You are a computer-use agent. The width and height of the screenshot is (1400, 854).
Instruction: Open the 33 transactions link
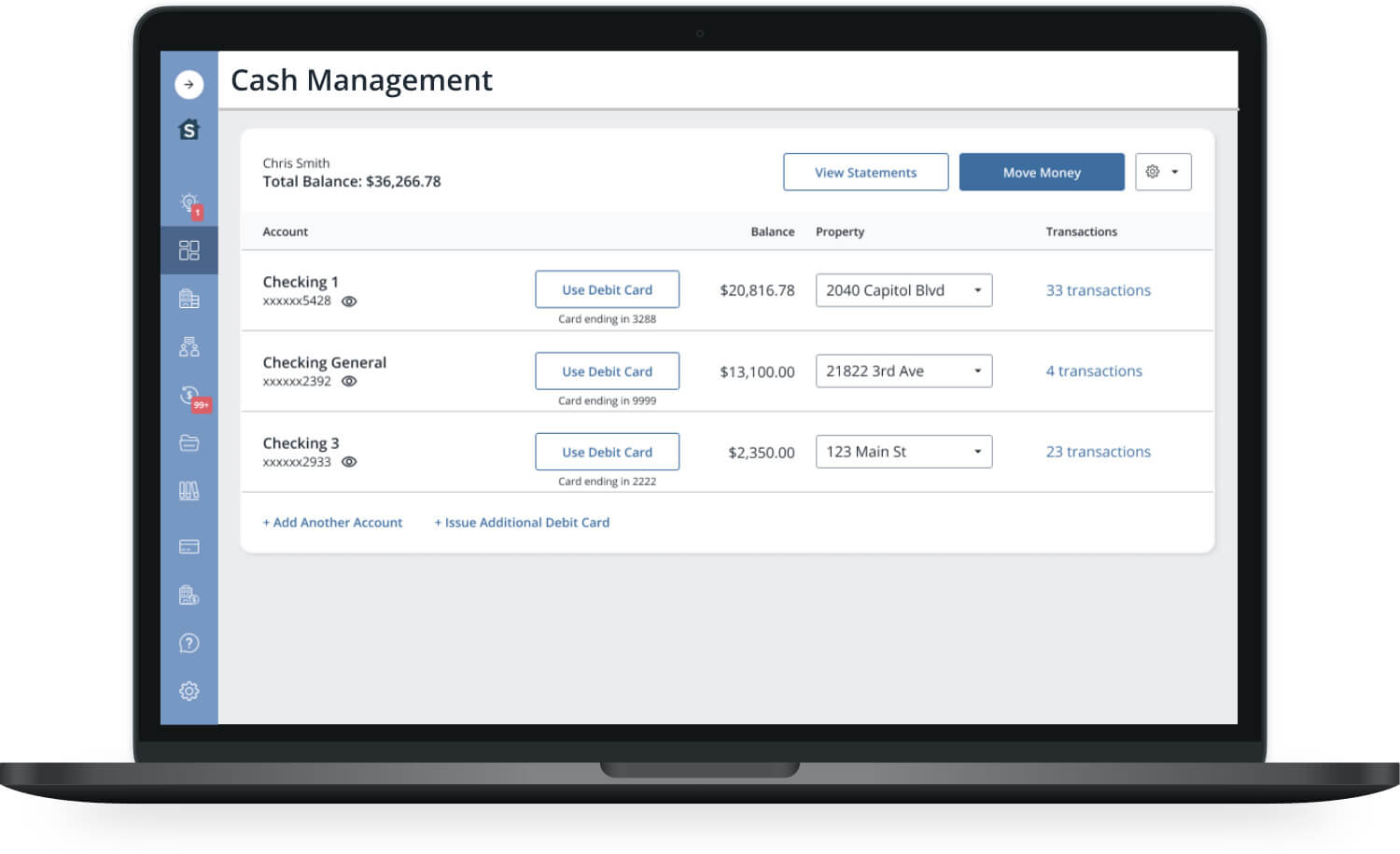(1098, 290)
